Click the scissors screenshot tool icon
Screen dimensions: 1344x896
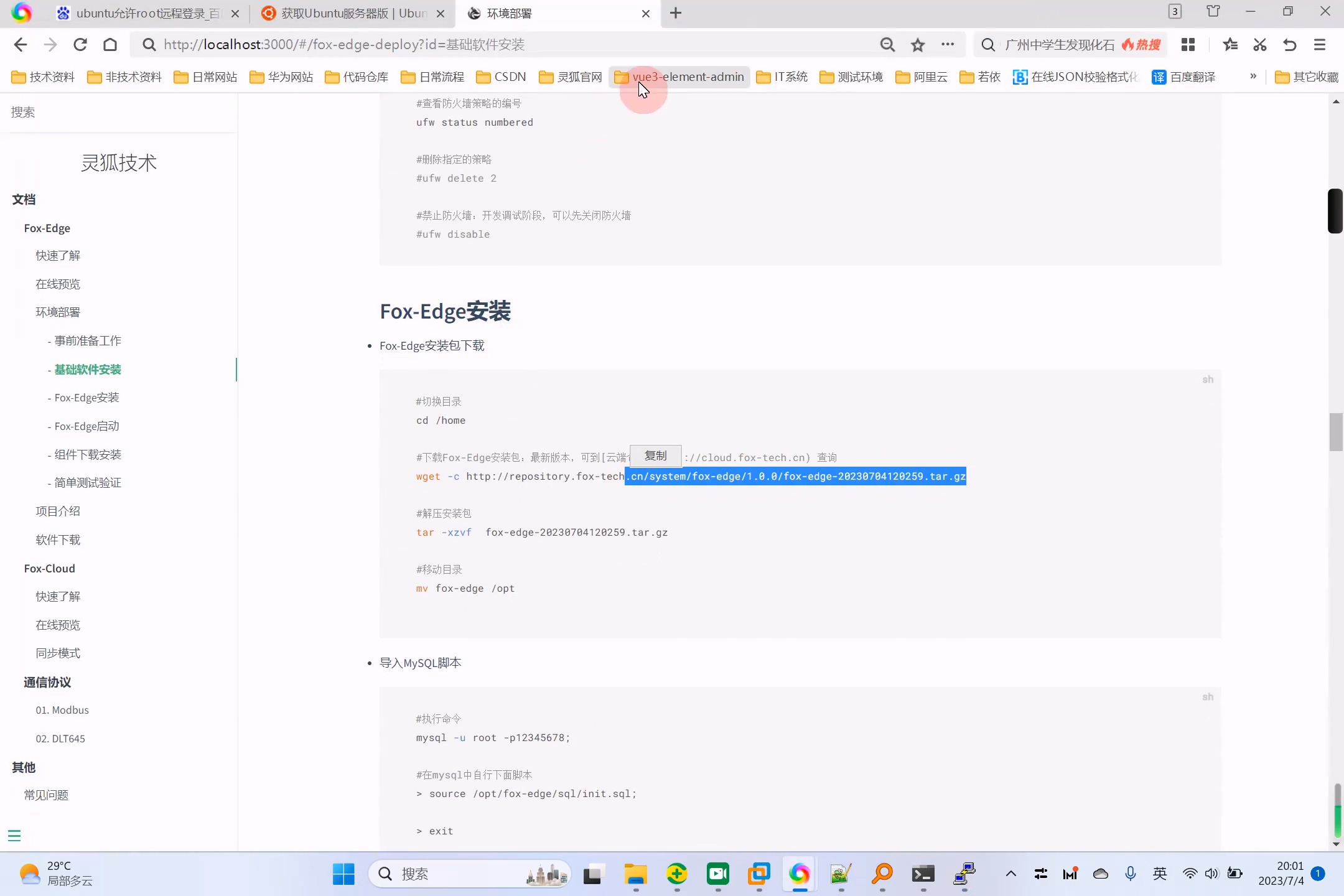point(1260,45)
